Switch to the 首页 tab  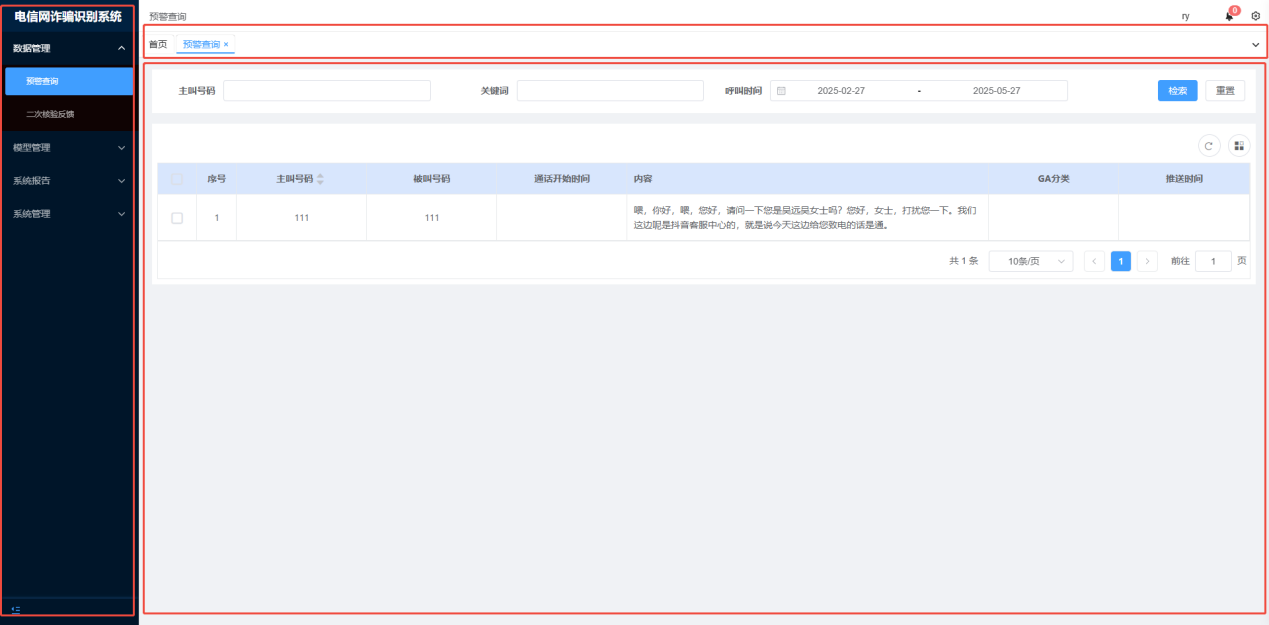click(158, 45)
